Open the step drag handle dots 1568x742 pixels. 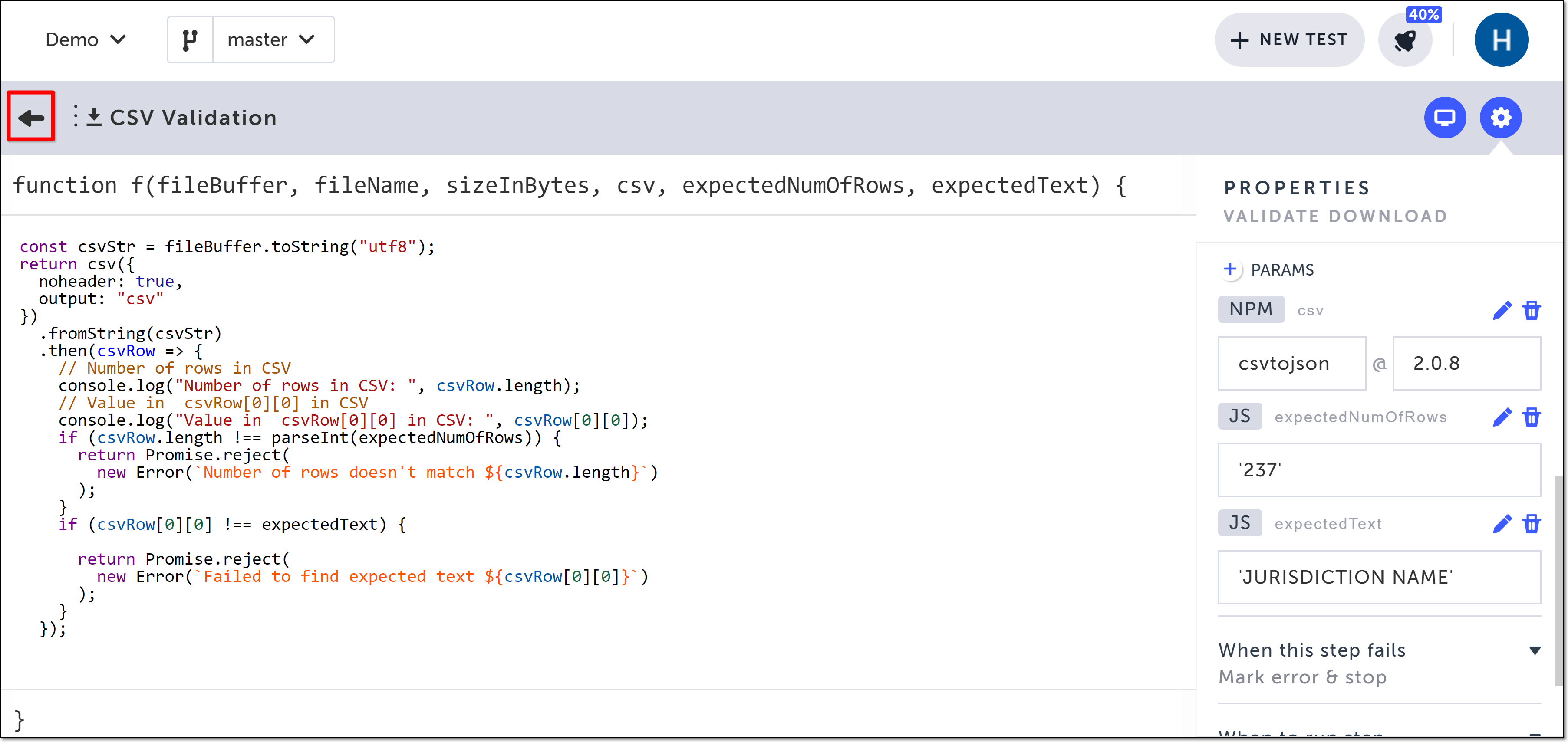pyautogui.click(x=76, y=116)
